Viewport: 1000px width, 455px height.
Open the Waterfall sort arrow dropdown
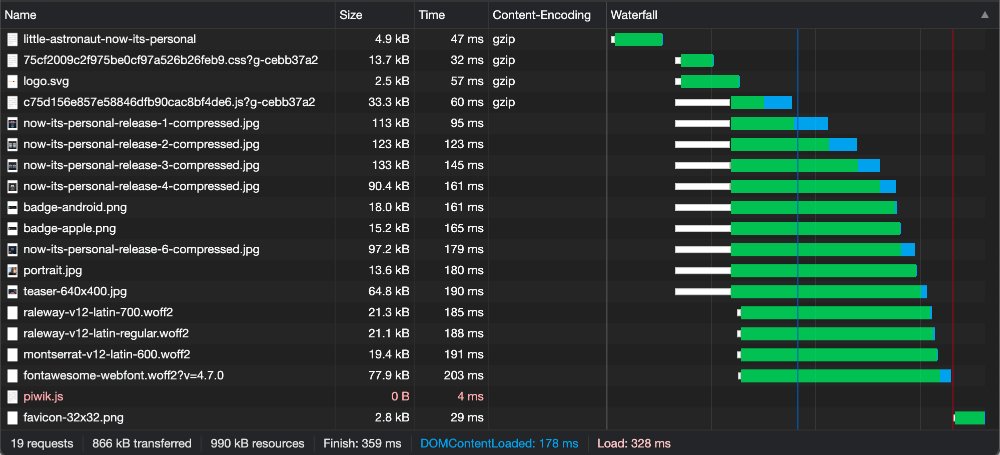click(985, 16)
